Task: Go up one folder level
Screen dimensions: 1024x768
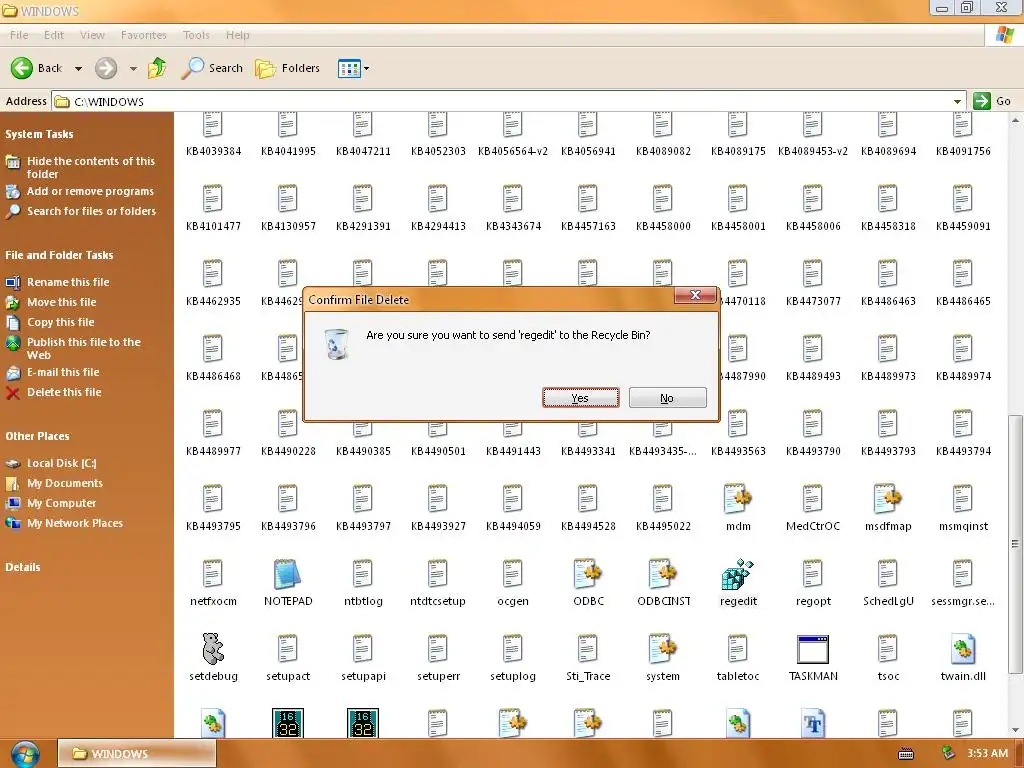Action: coord(157,68)
